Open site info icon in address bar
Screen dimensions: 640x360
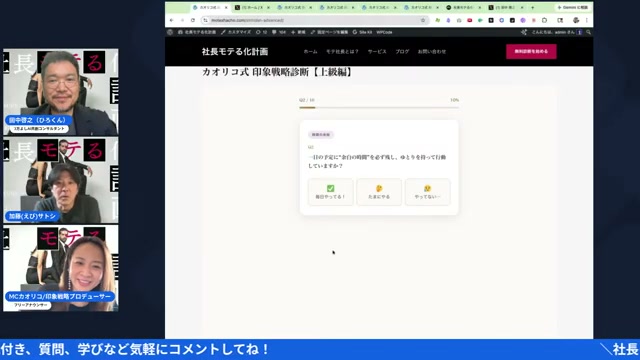(x=205, y=20)
